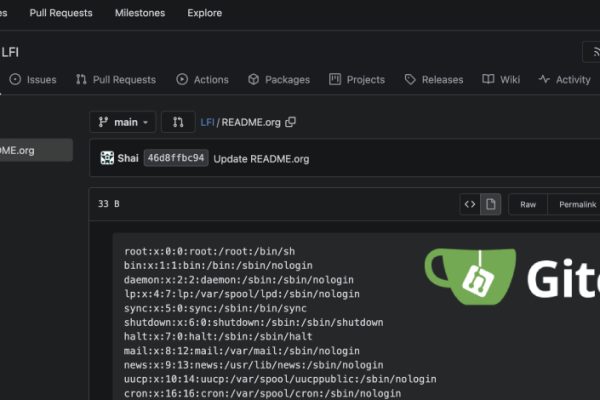This screenshot has width=600, height=400.
Task: Click the cron:x:16:16 line
Action: pyautogui.click(x=262, y=393)
